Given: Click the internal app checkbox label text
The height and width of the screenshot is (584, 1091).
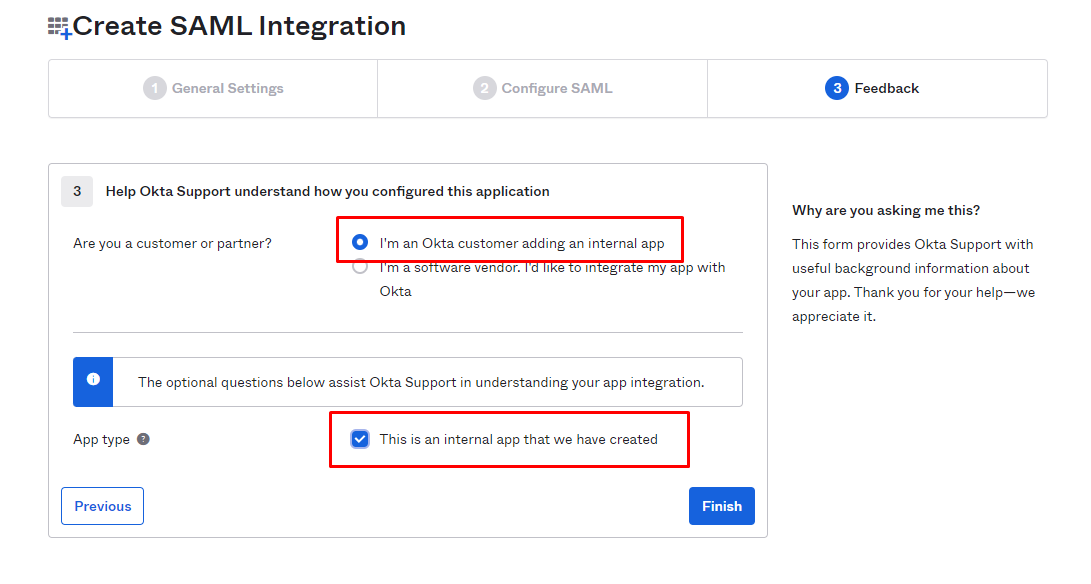Looking at the screenshot, I should (518, 439).
